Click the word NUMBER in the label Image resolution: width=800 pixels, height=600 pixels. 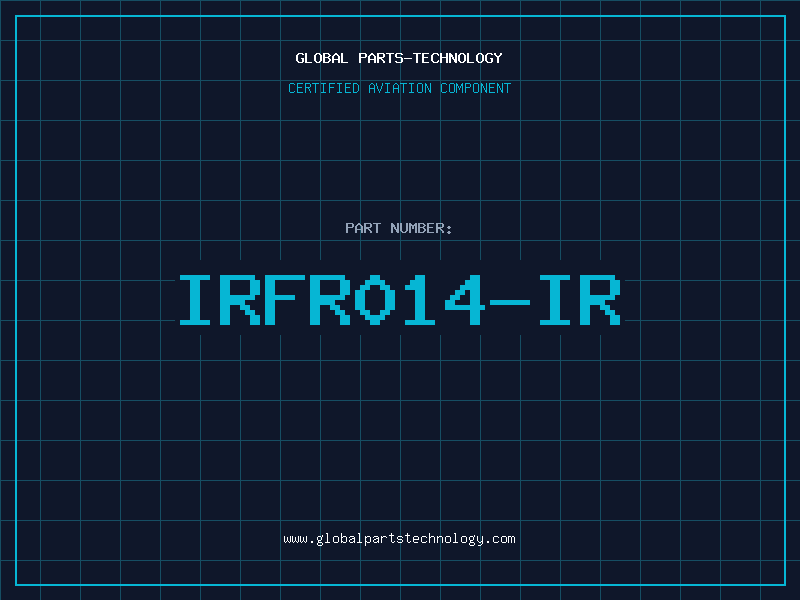pyautogui.click(x=418, y=229)
